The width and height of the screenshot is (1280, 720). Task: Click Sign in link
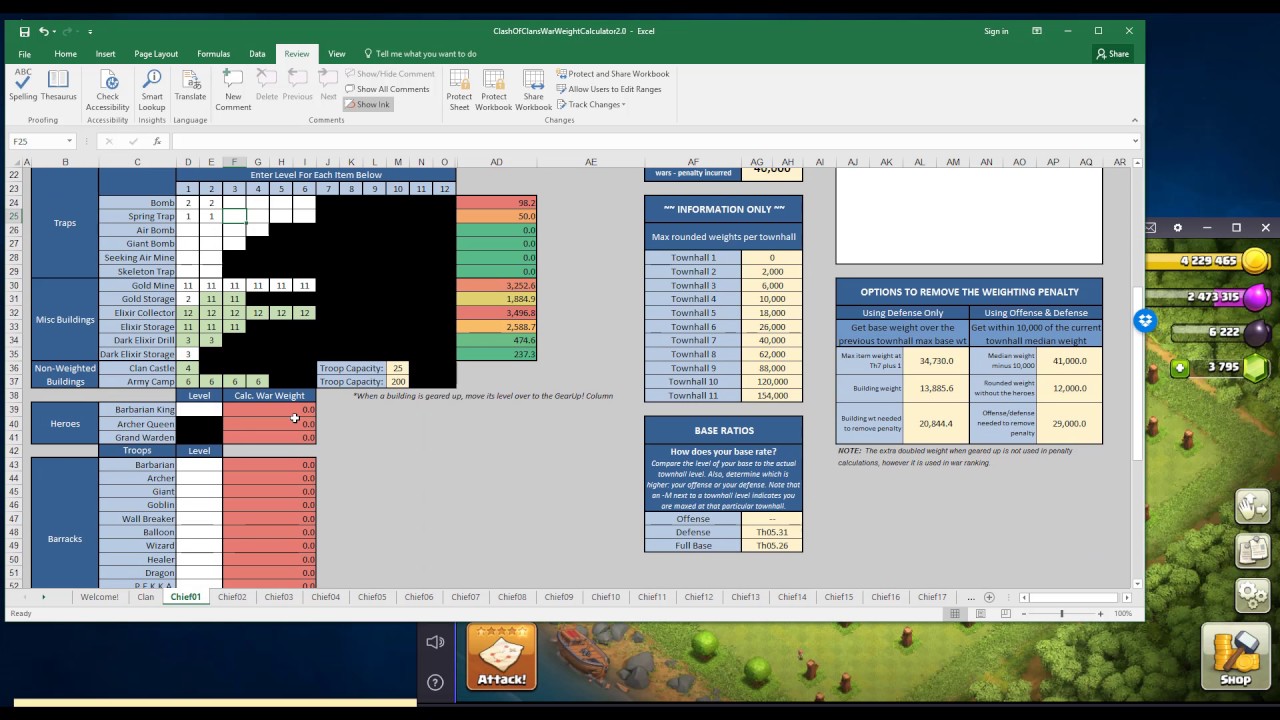click(996, 31)
